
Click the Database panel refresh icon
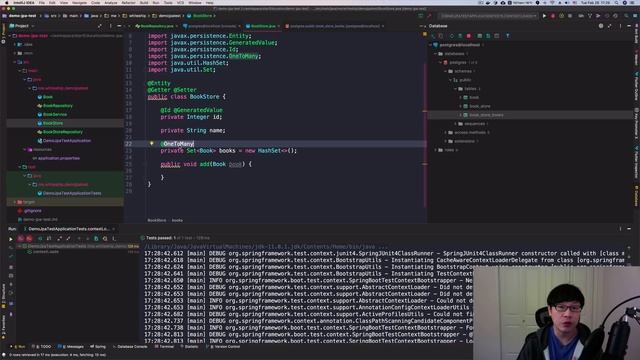tap(451, 36)
